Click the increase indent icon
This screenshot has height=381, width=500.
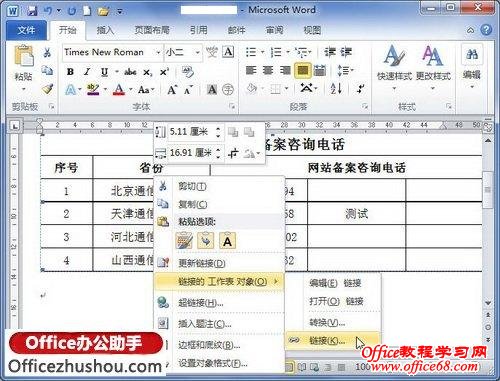pyautogui.click(x=346, y=52)
